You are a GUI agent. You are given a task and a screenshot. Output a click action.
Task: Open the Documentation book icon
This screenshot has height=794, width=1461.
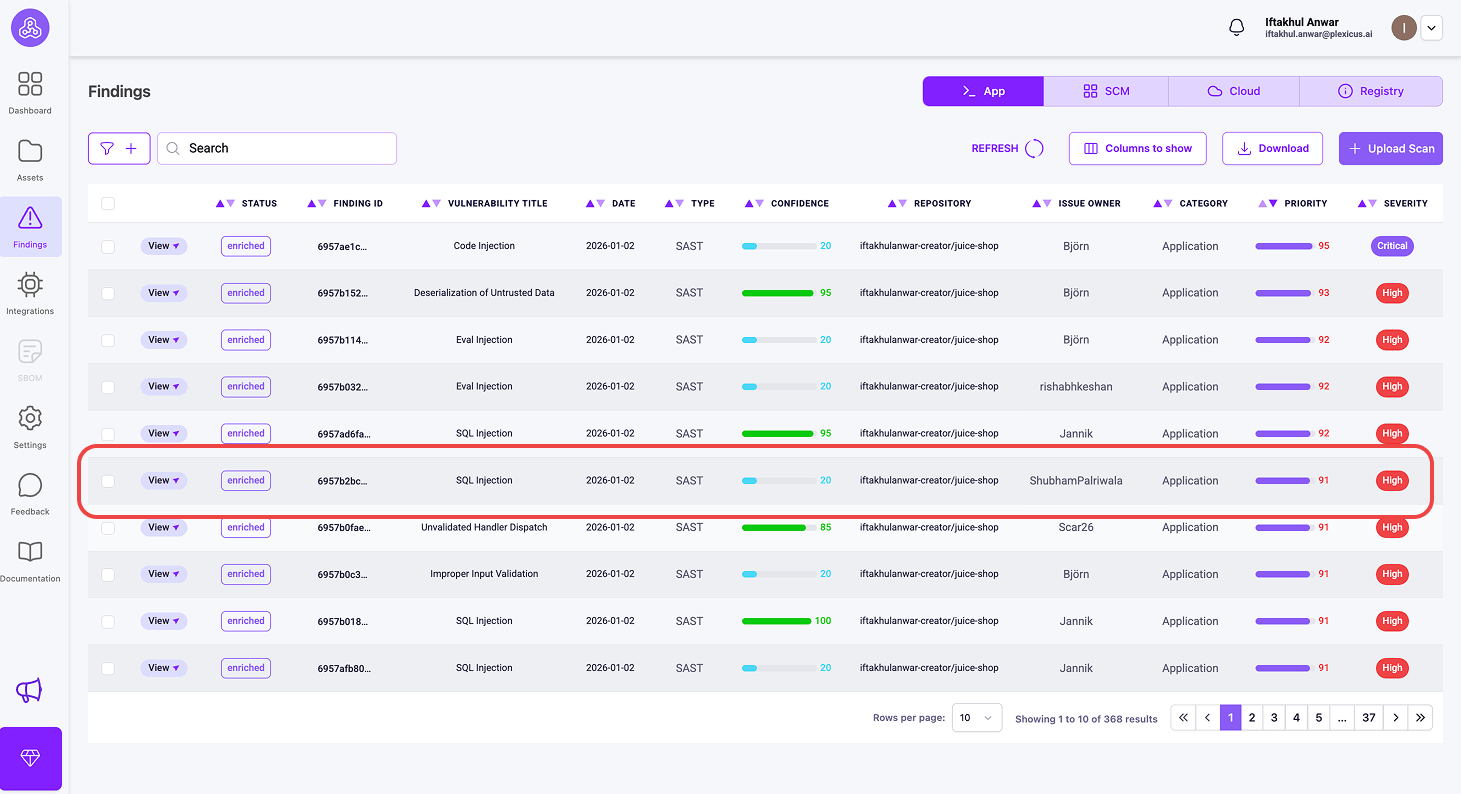click(x=30, y=552)
